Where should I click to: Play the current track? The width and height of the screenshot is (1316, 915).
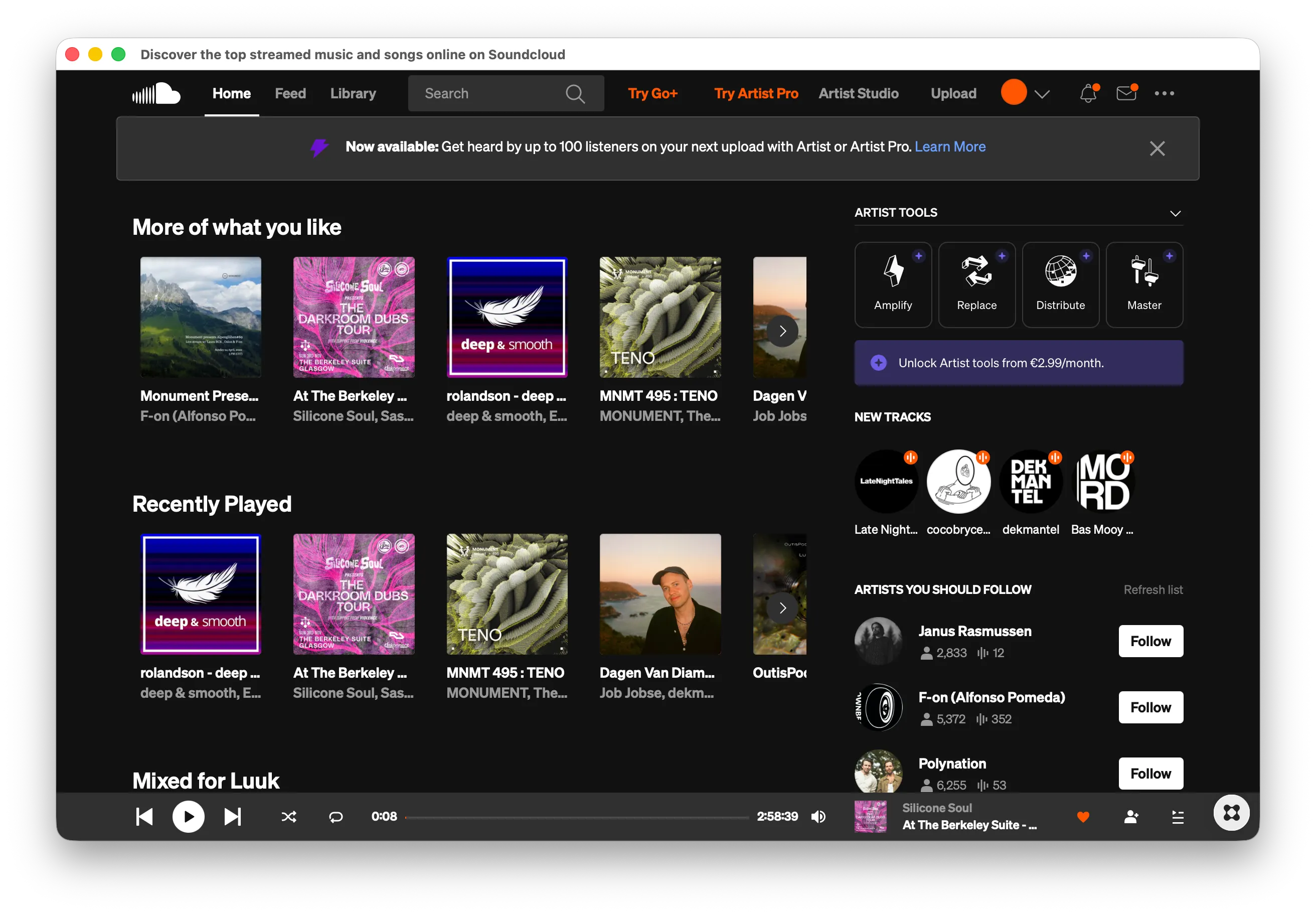point(188,816)
